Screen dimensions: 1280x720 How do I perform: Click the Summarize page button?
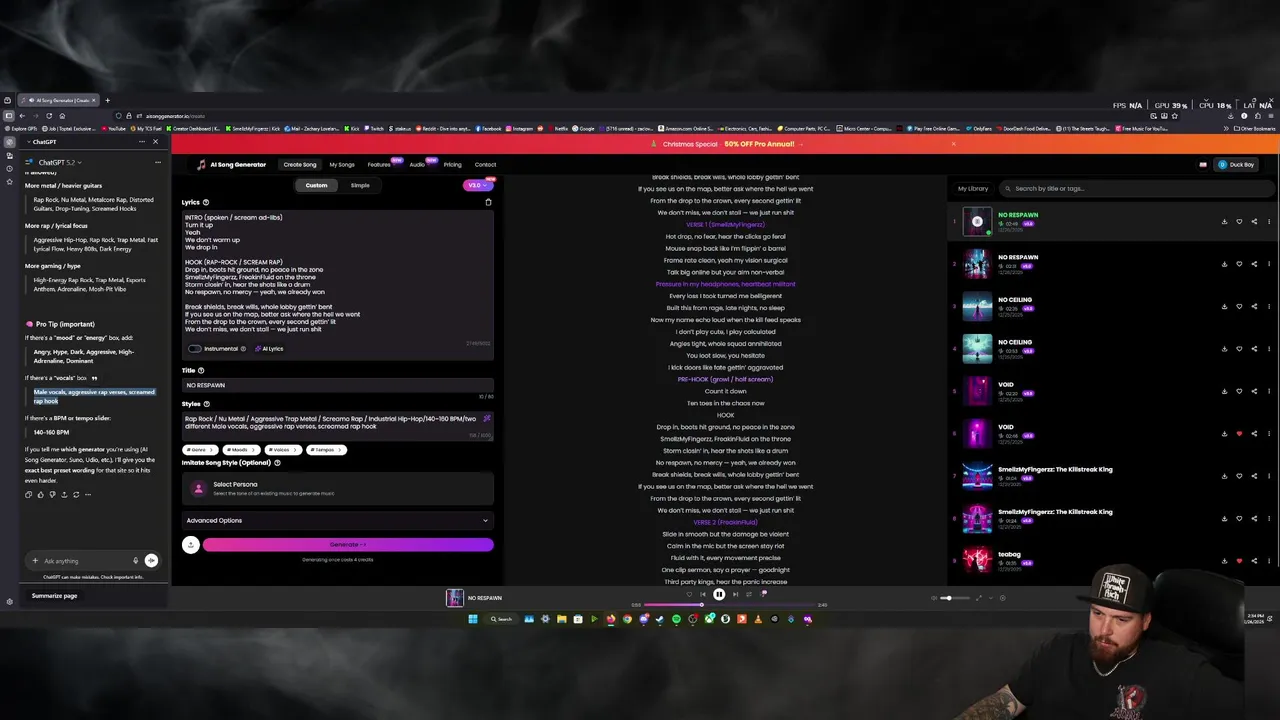click(54, 596)
